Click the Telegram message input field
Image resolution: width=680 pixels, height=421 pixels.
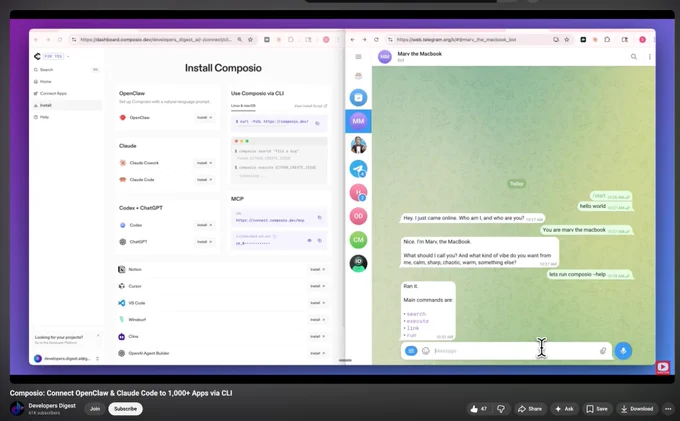[514, 351]
